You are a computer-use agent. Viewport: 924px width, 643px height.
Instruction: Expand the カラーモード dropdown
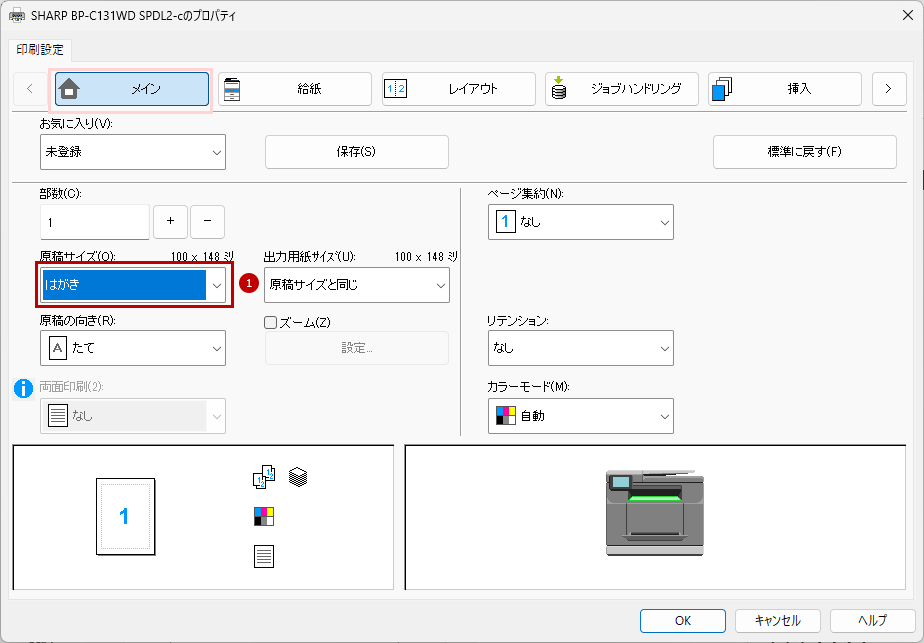point(580,416)
